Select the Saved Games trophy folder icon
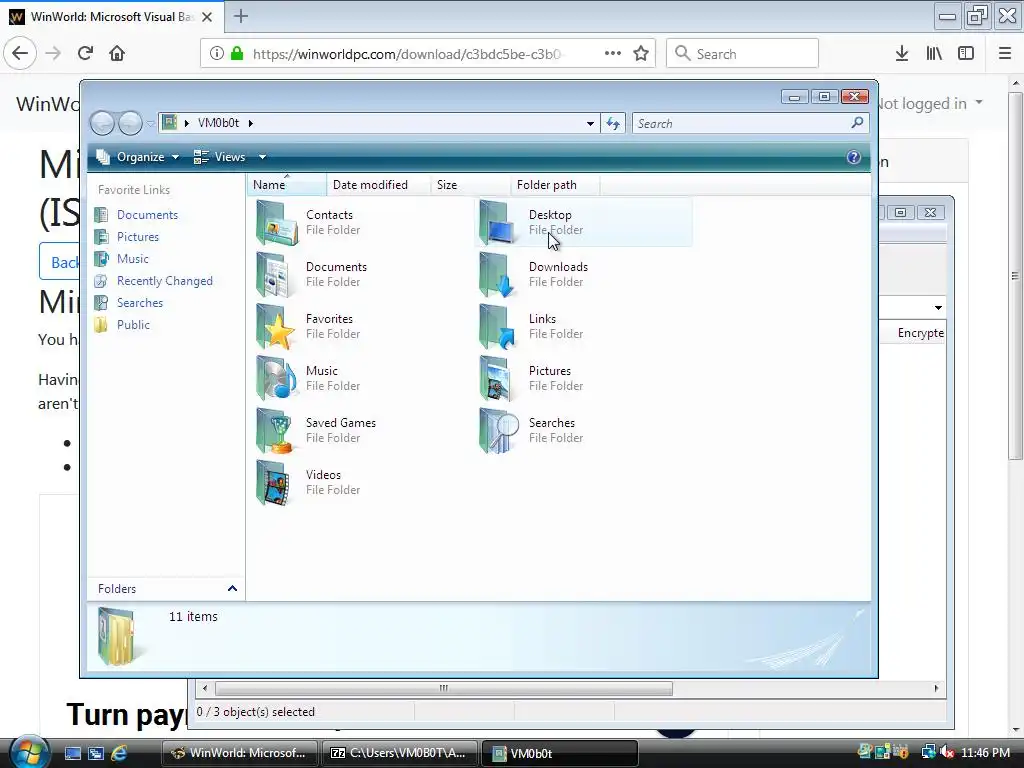The width and height of the screenshot is (1024, 768). [277, 430]
